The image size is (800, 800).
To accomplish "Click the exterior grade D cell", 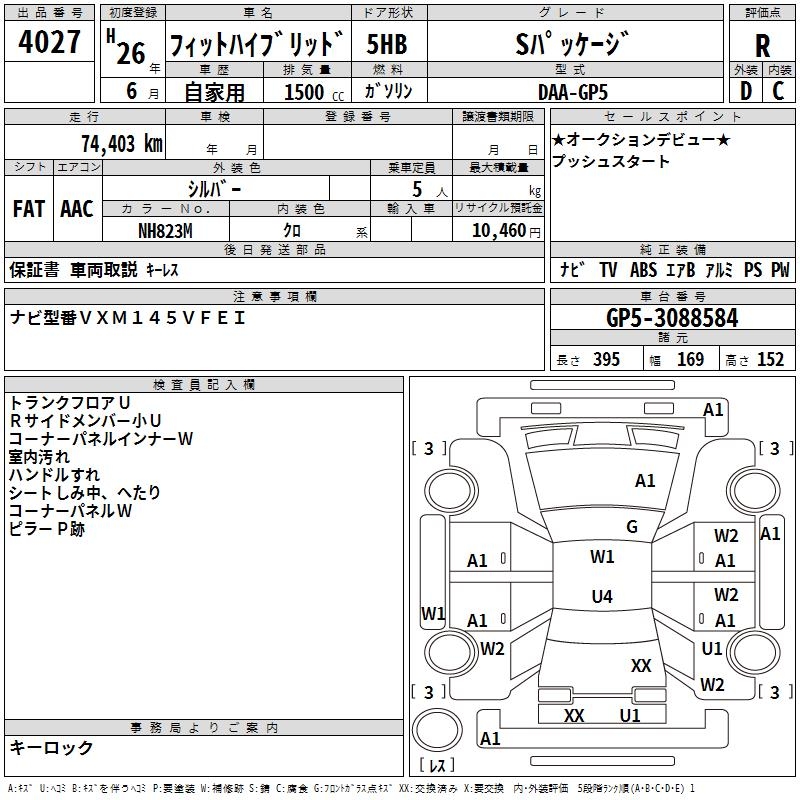I will click(x=746, y=91).
